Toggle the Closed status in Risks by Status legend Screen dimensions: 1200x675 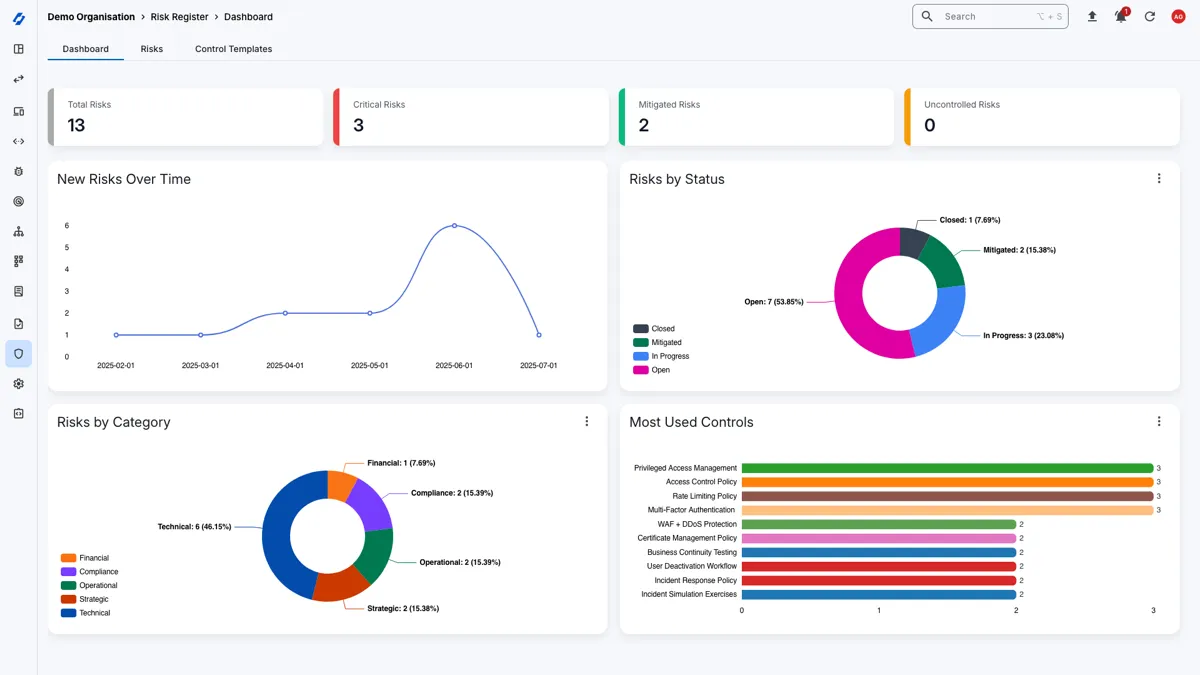(x=660, y=328)
